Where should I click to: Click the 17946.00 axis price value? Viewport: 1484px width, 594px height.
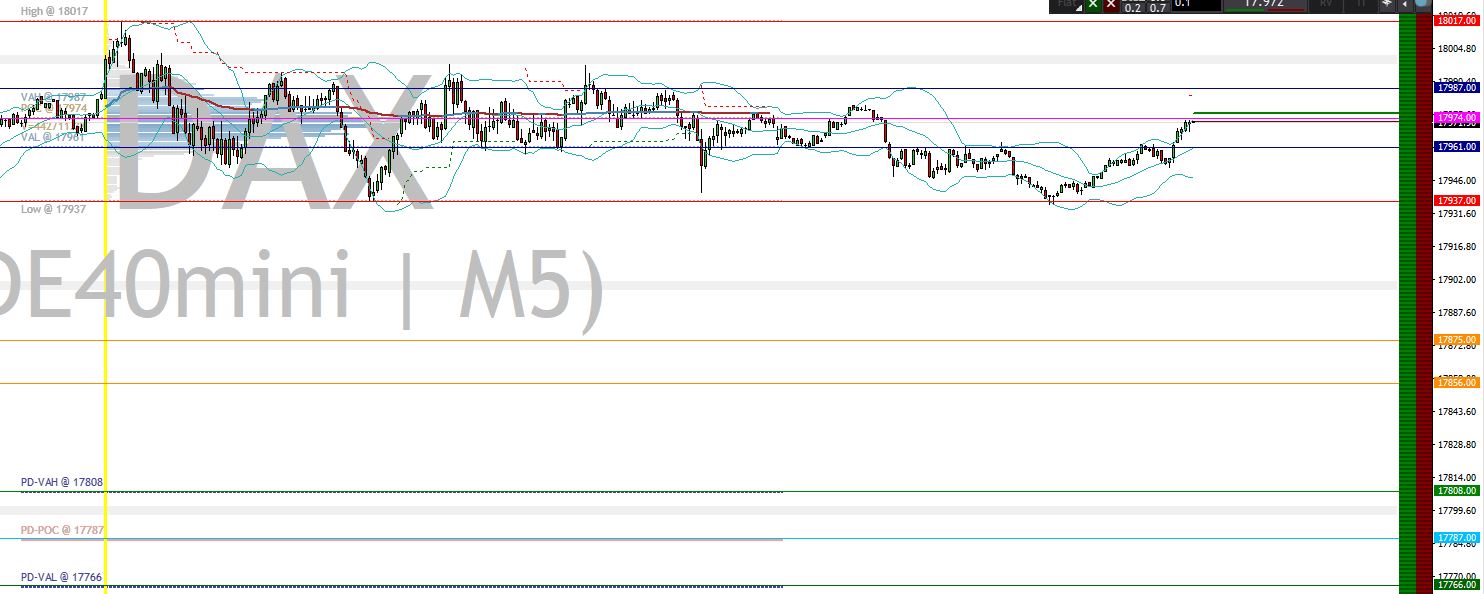(1456, 181)
